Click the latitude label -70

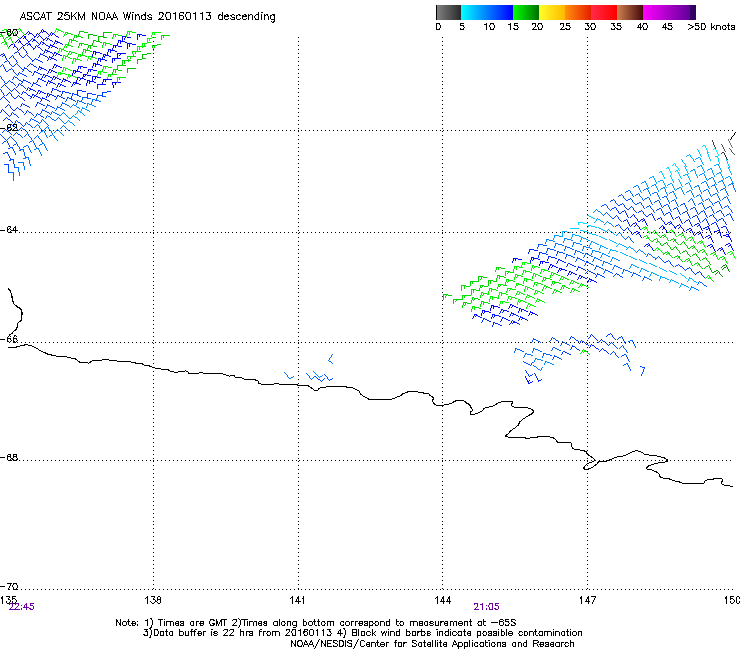pos(9,586)
